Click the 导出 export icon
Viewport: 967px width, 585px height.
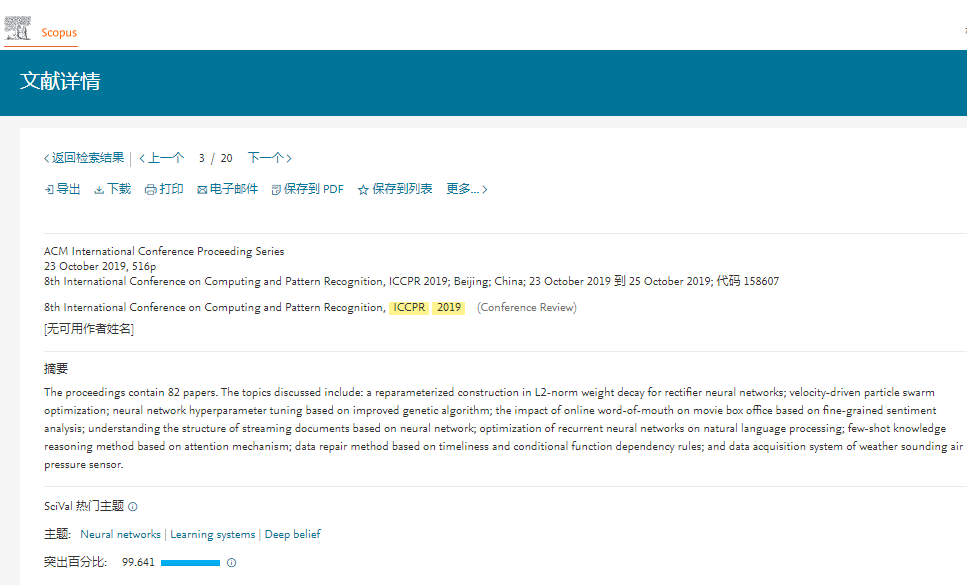(49, 189)
